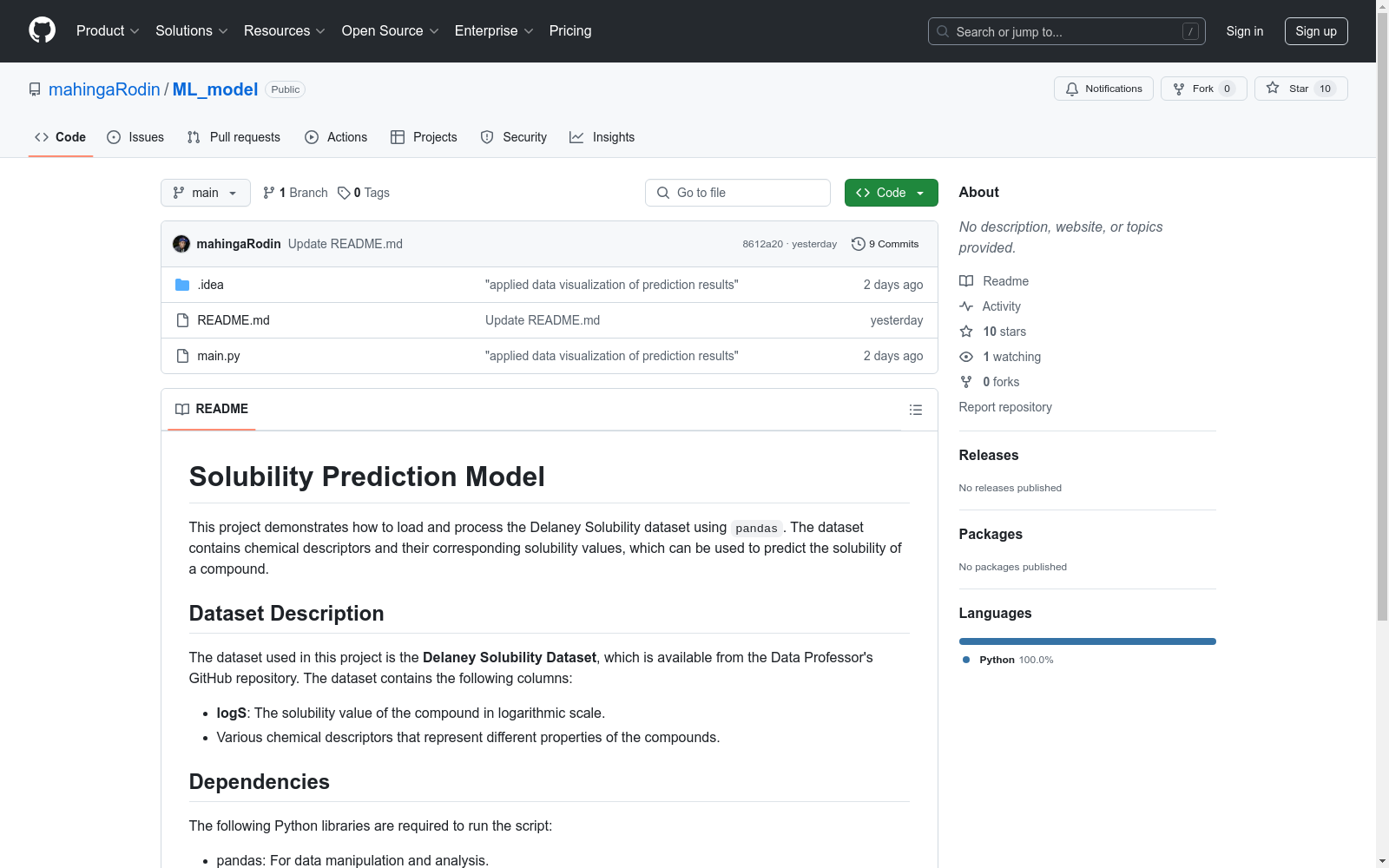Screen dimensions: 1389x868
Task: Click the Readme book icon in About
Action: pos(966,281)
